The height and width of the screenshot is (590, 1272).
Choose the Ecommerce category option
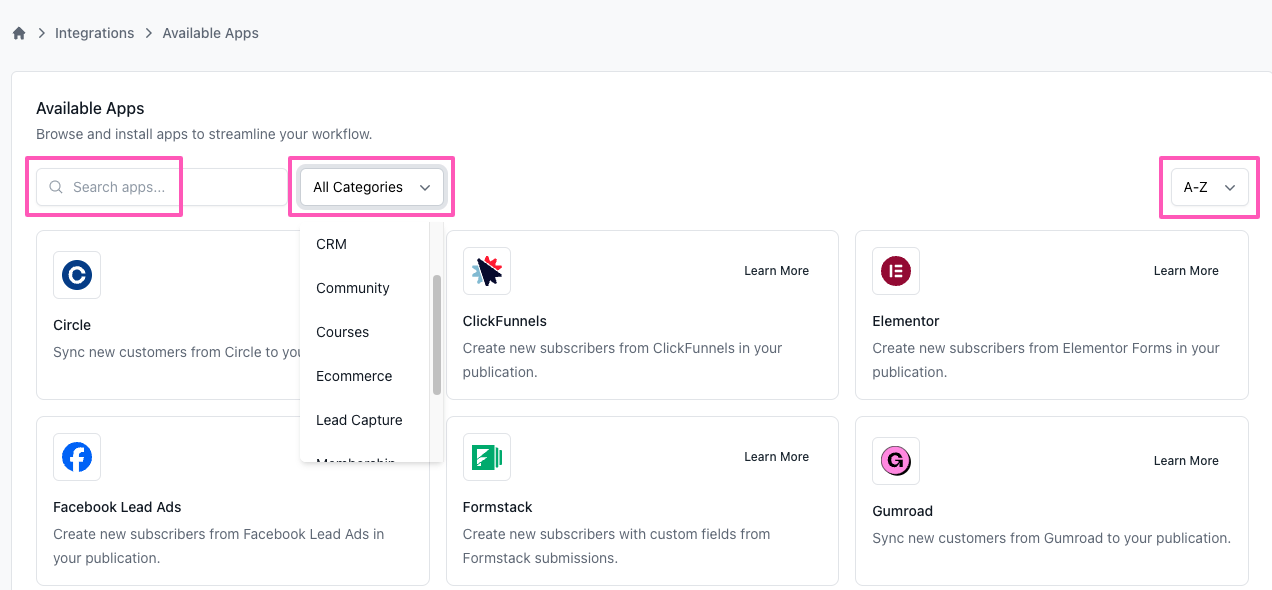point(353,376)
